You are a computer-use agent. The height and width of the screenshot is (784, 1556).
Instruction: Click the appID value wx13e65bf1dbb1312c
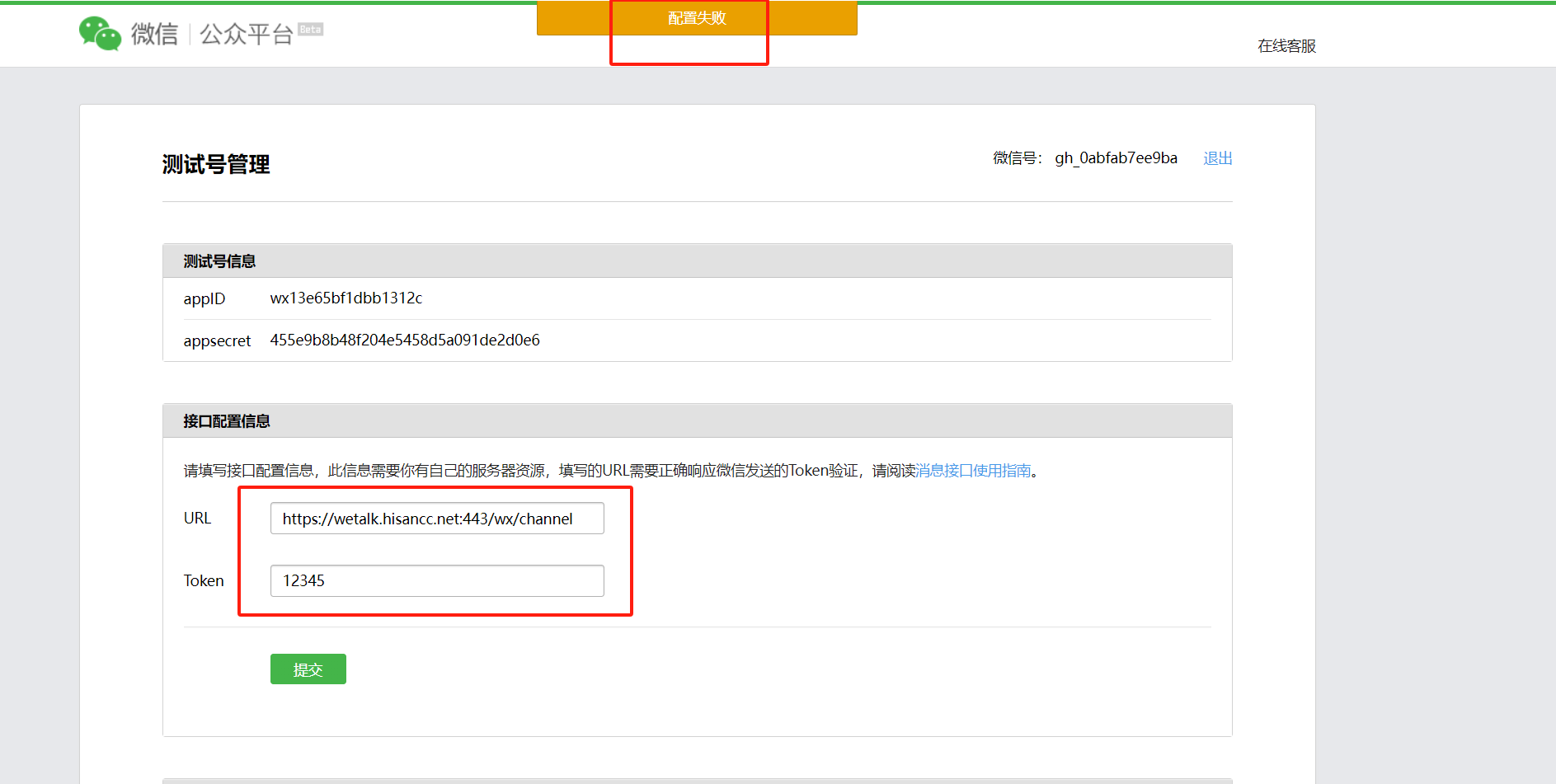click(346, 298)
